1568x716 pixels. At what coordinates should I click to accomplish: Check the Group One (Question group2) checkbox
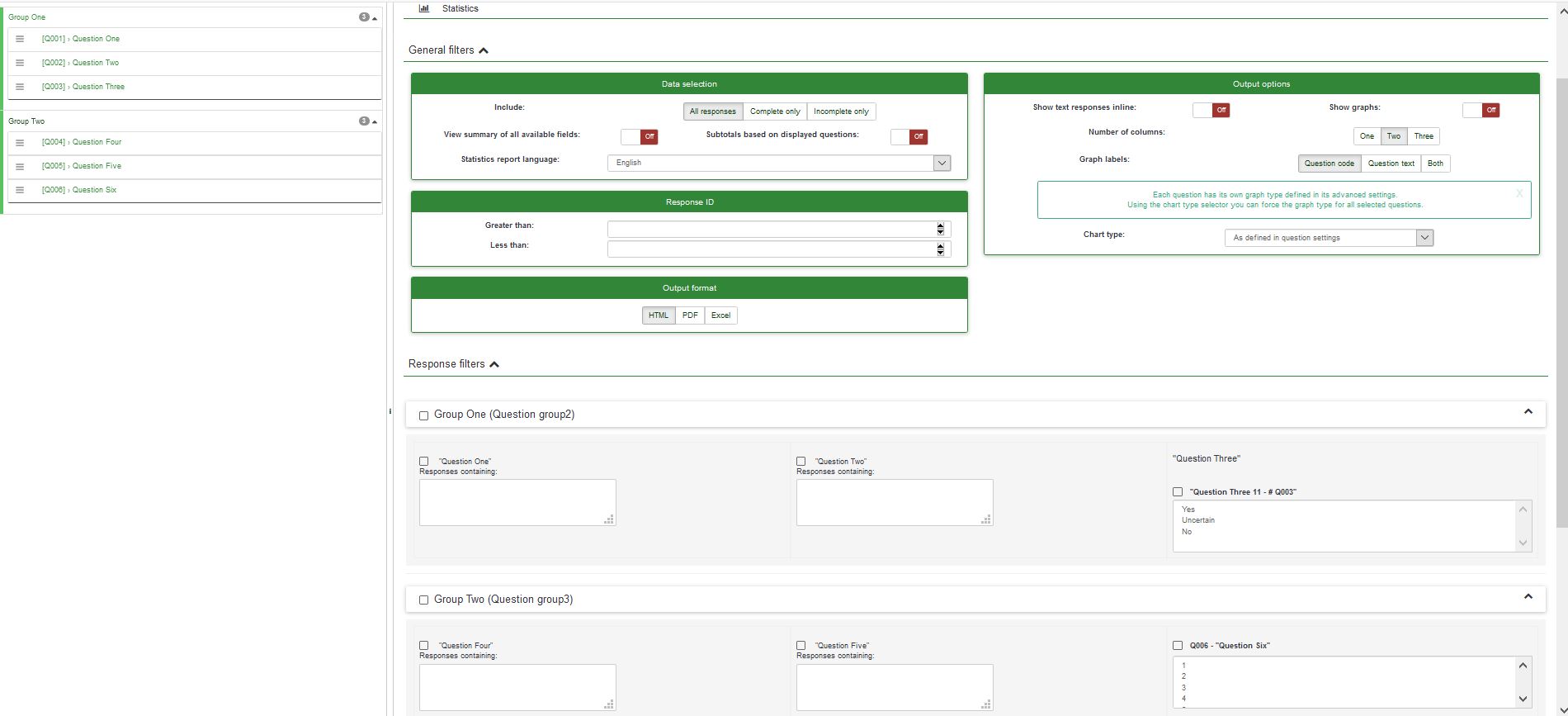[x=424, y=415]
